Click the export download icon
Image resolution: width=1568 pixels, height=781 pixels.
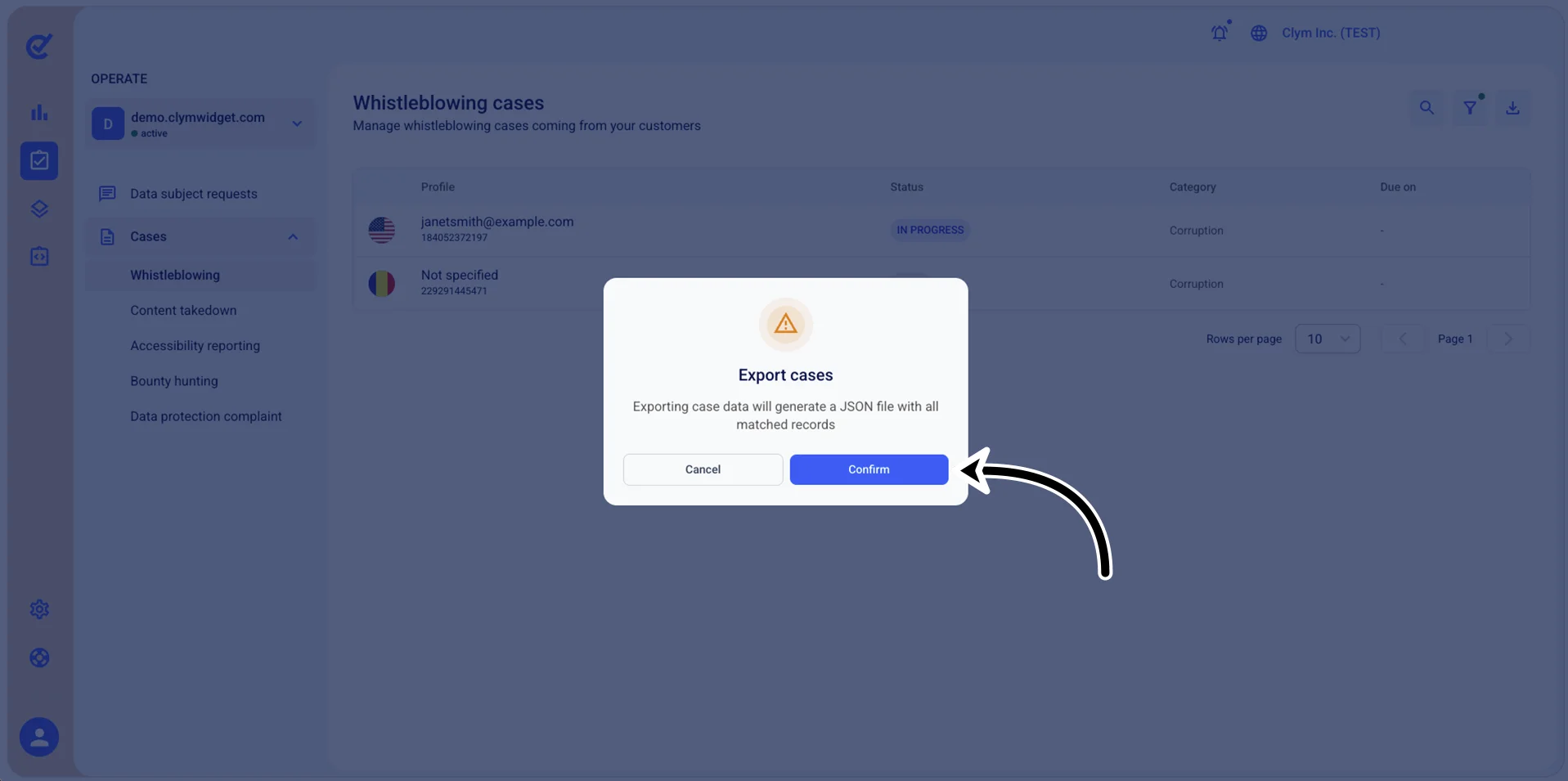pyautogui.click(x=1512, y=108)
